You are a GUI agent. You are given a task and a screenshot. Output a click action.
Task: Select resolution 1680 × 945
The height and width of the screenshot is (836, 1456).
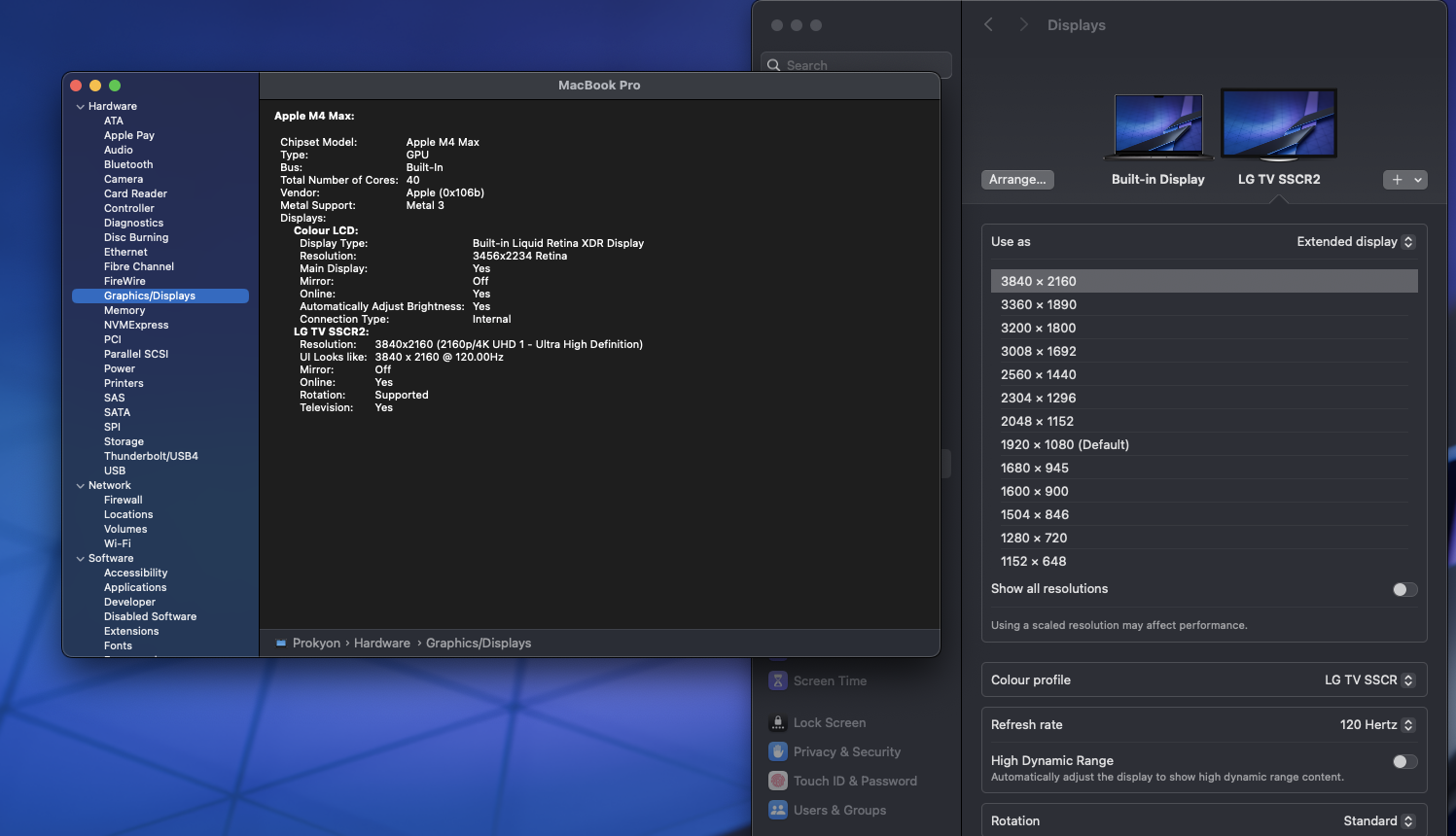(1204, 468)
